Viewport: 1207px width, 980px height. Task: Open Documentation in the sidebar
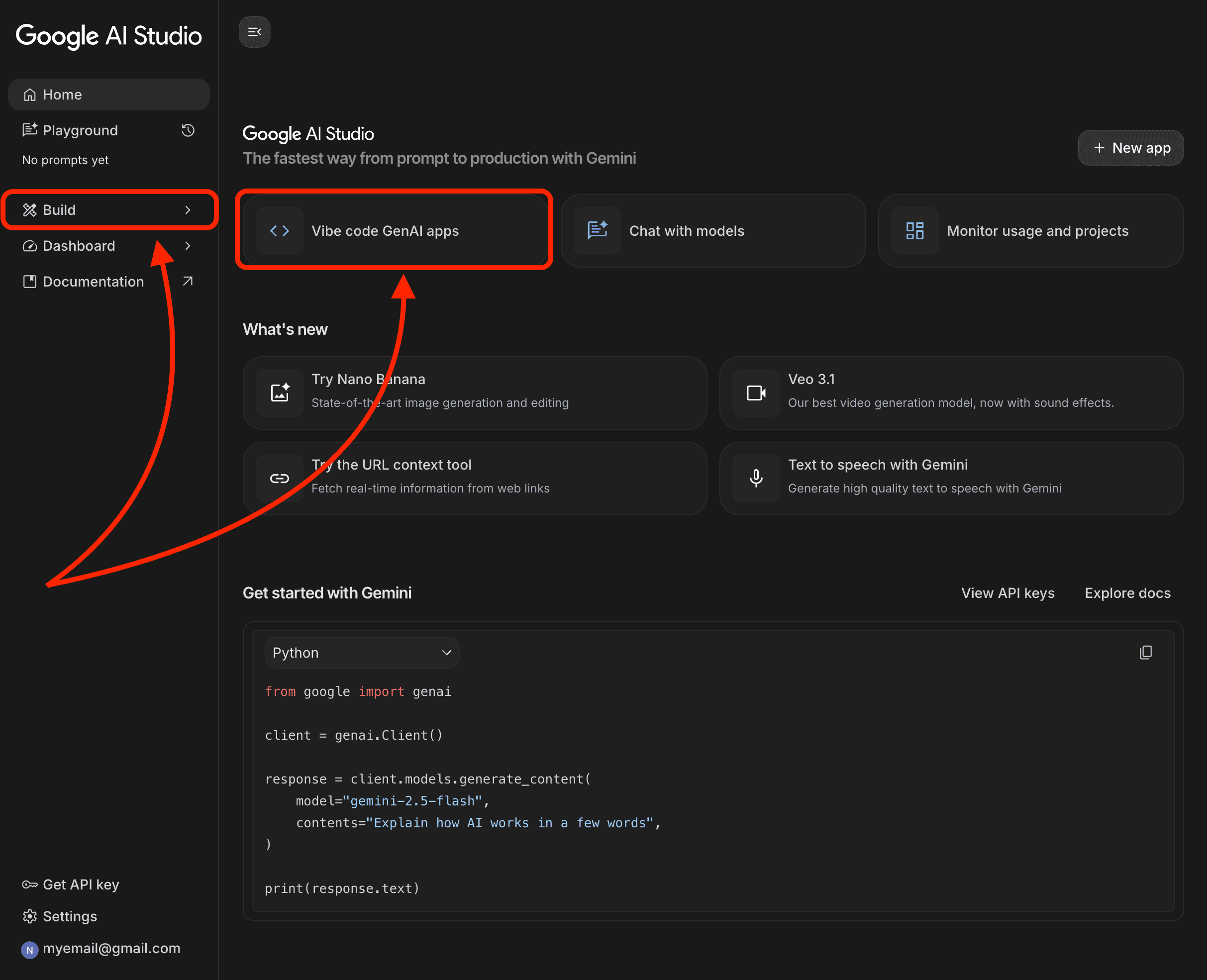(93, 282)
